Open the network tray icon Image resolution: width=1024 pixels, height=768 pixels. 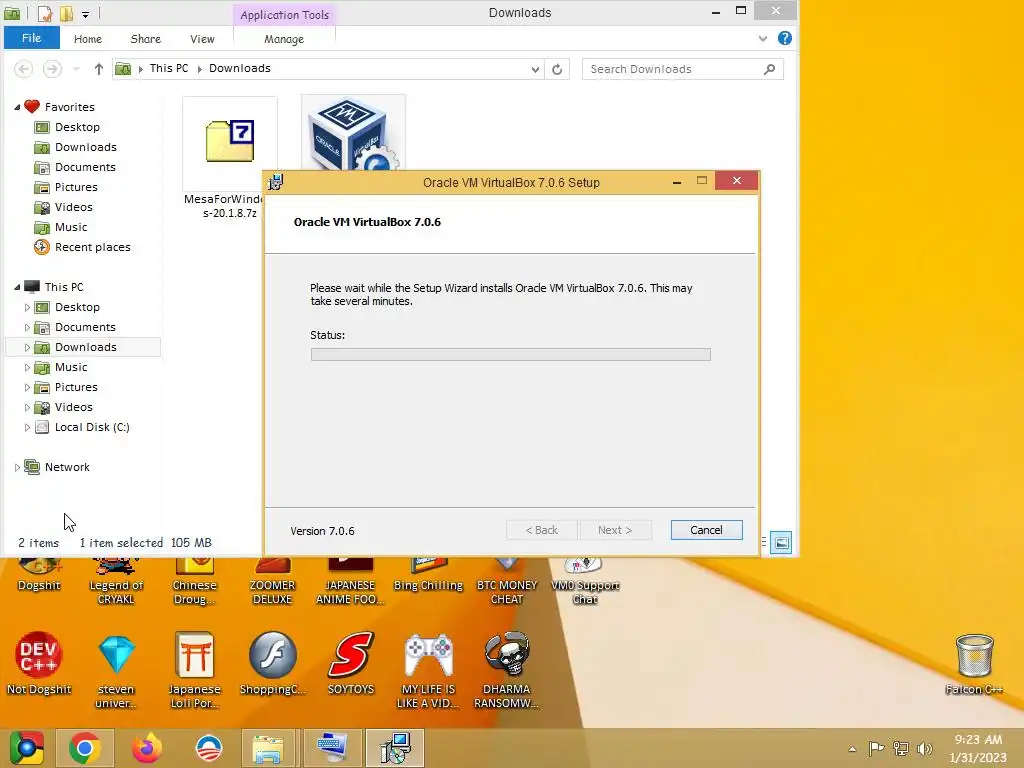[901, 748]
